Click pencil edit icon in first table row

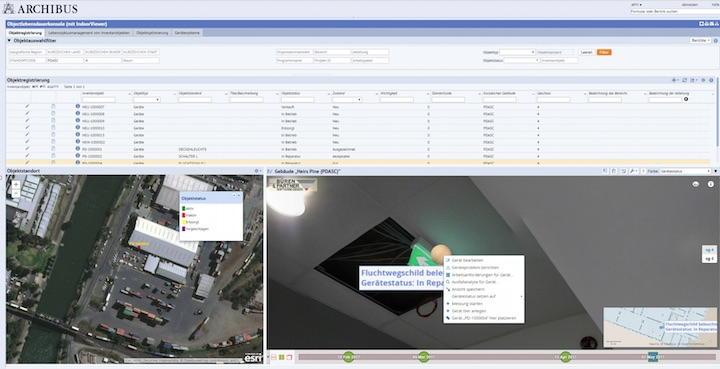click(x=27, y=106)
